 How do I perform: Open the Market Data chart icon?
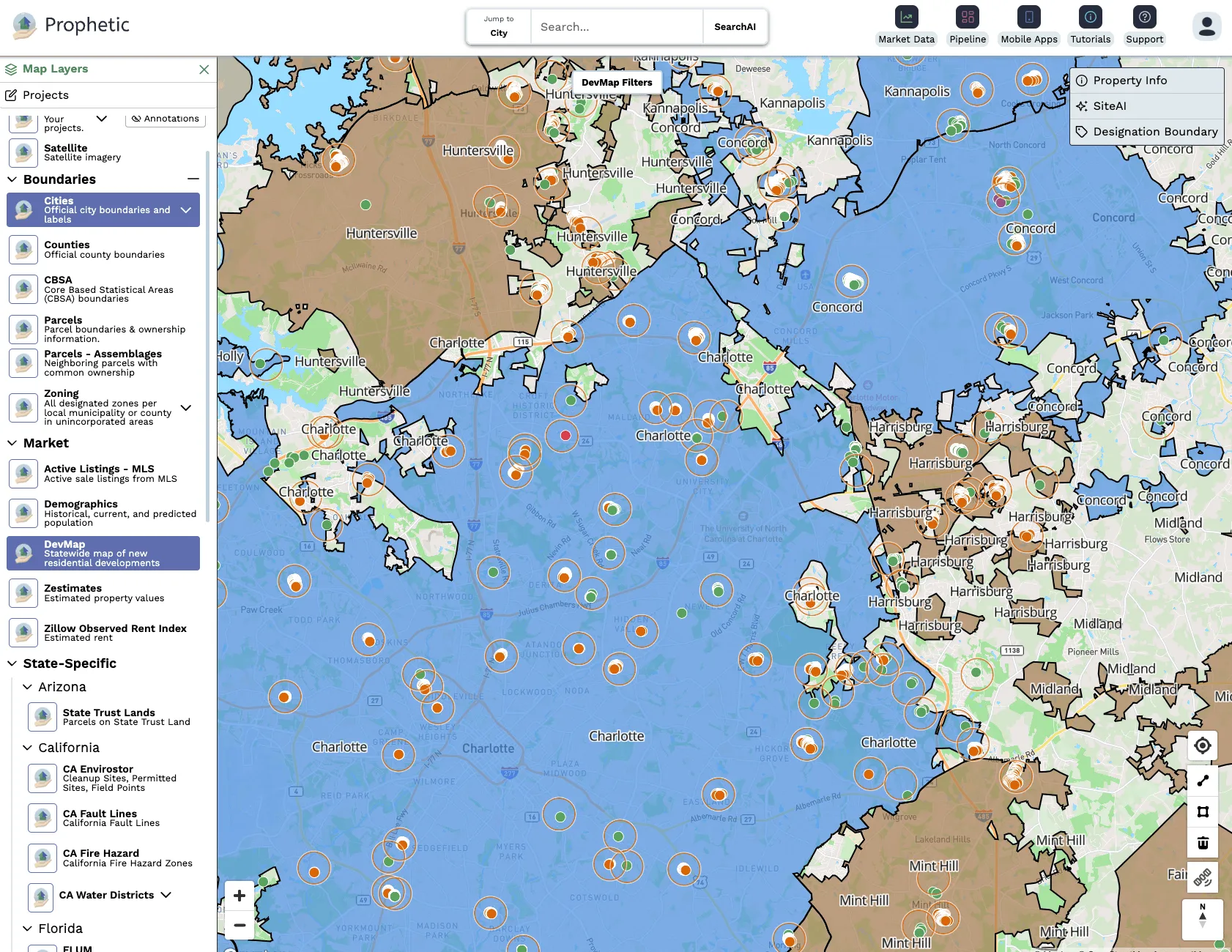click(906, 17)
